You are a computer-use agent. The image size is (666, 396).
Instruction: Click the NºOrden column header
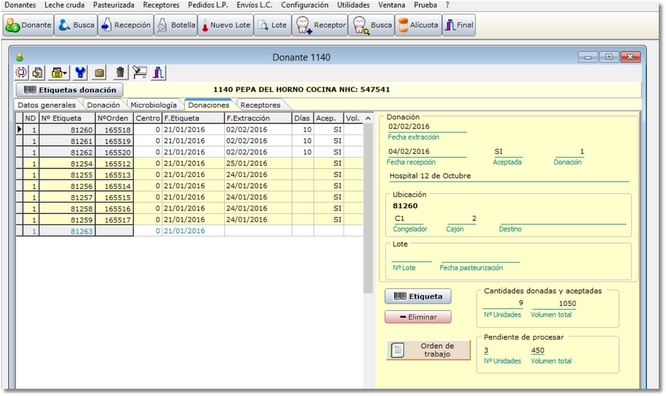[x=114, y=118]
